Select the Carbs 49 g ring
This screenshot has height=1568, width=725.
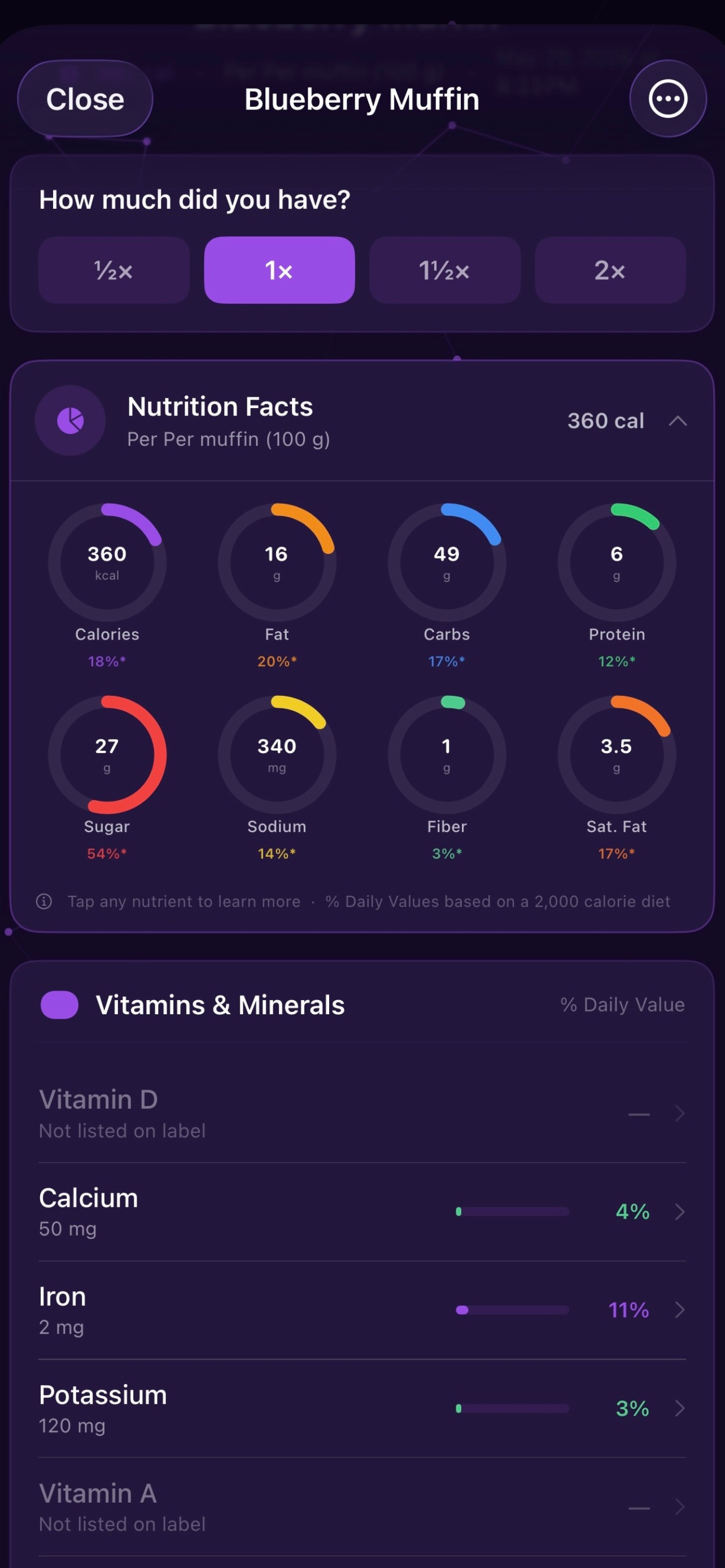[447, 562]
